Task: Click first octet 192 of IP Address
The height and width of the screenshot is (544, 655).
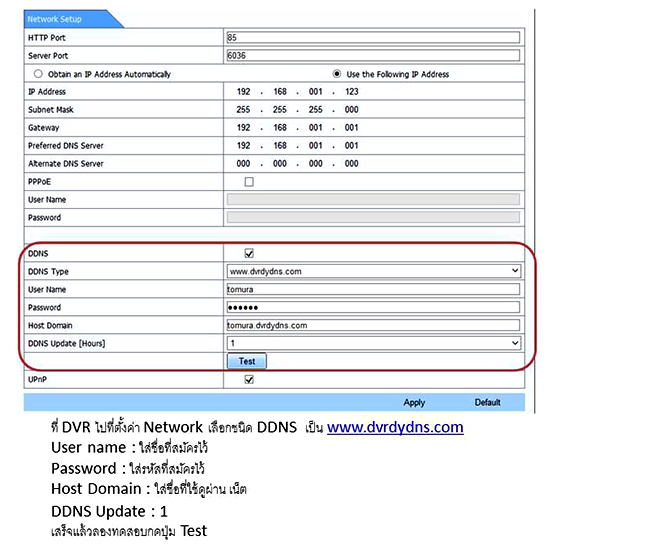Action: pyautogui.click(x=244, y=92)
